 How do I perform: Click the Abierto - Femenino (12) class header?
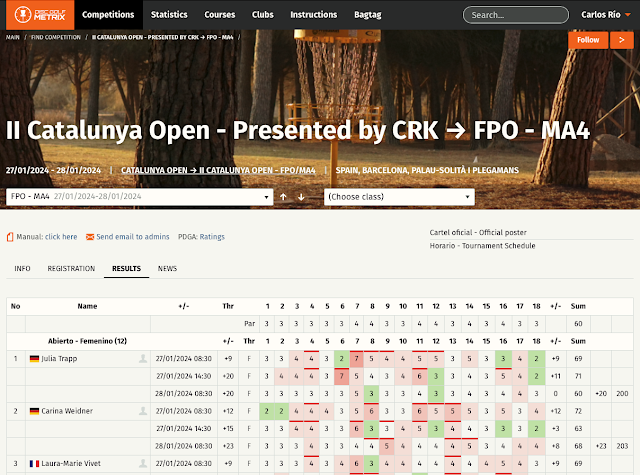(x=87, y=341)
